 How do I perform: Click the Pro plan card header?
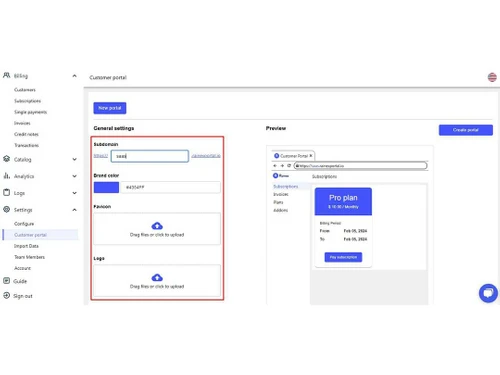pyautogui.click(x=343, y=201)
